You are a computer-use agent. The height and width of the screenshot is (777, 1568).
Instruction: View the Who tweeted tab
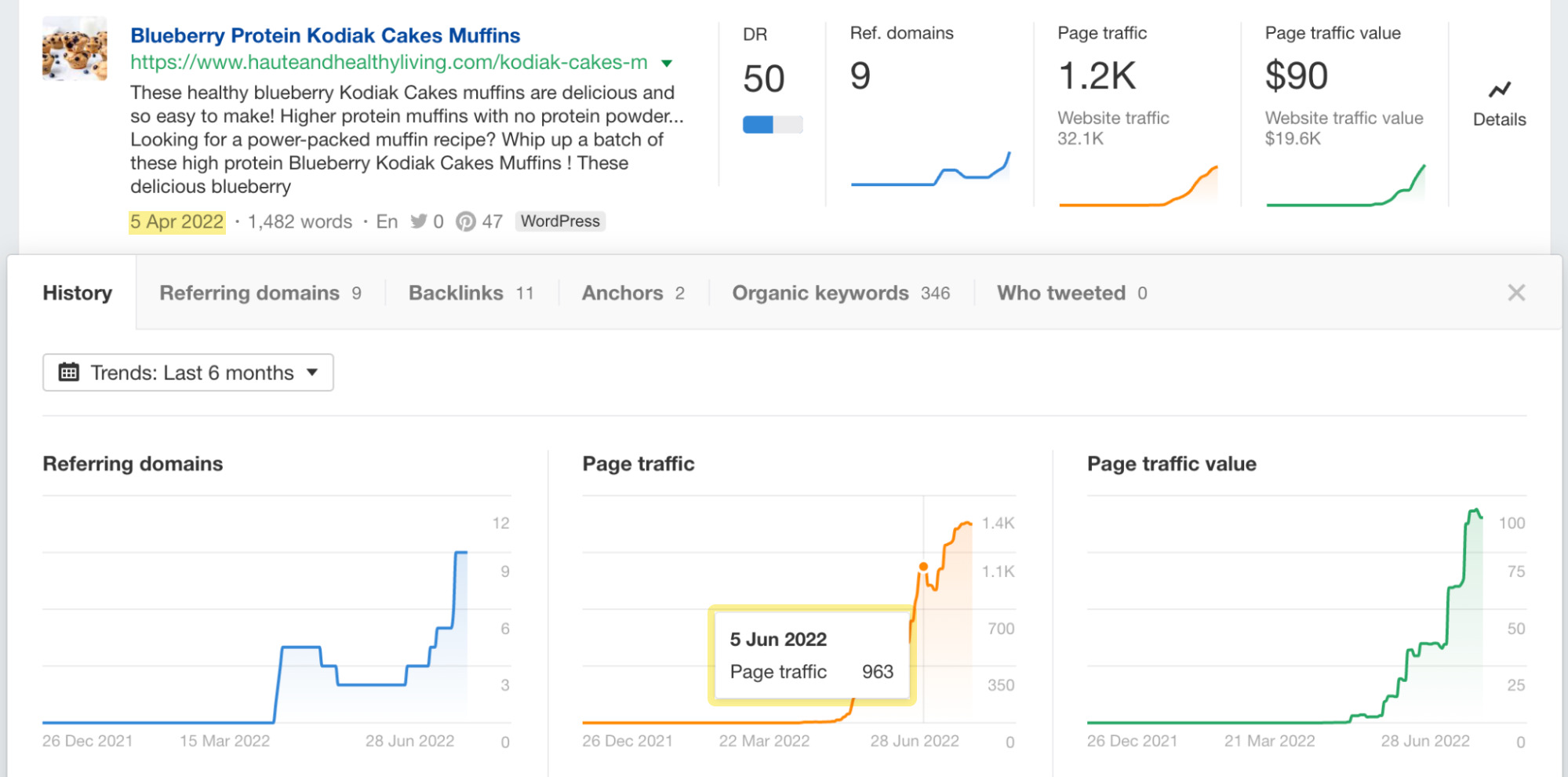click(x=1057, y=293)
